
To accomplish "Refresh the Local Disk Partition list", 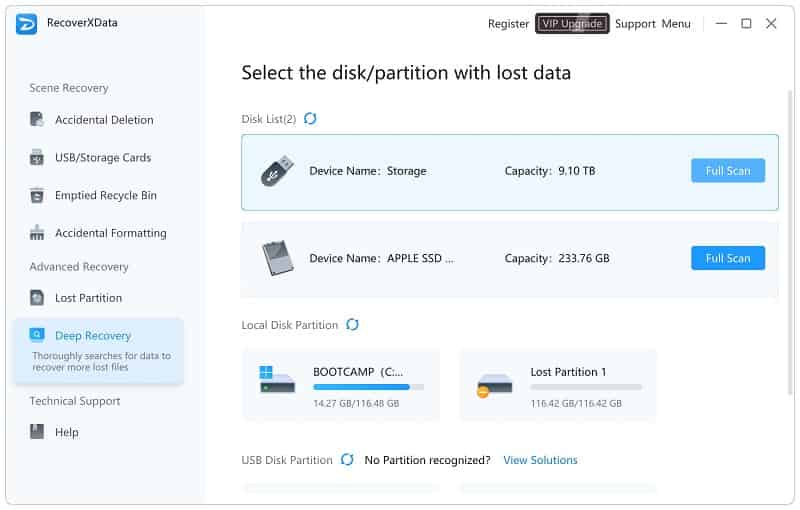I will click(x=352, y=325).
